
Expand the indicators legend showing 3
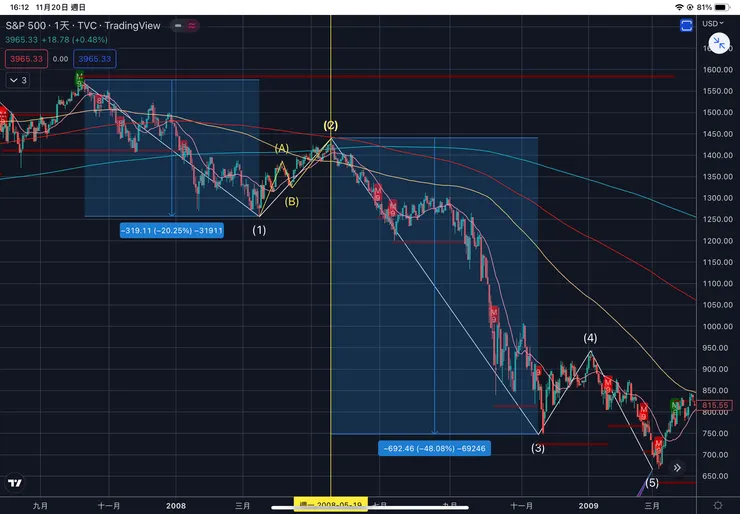click(18, 80)
